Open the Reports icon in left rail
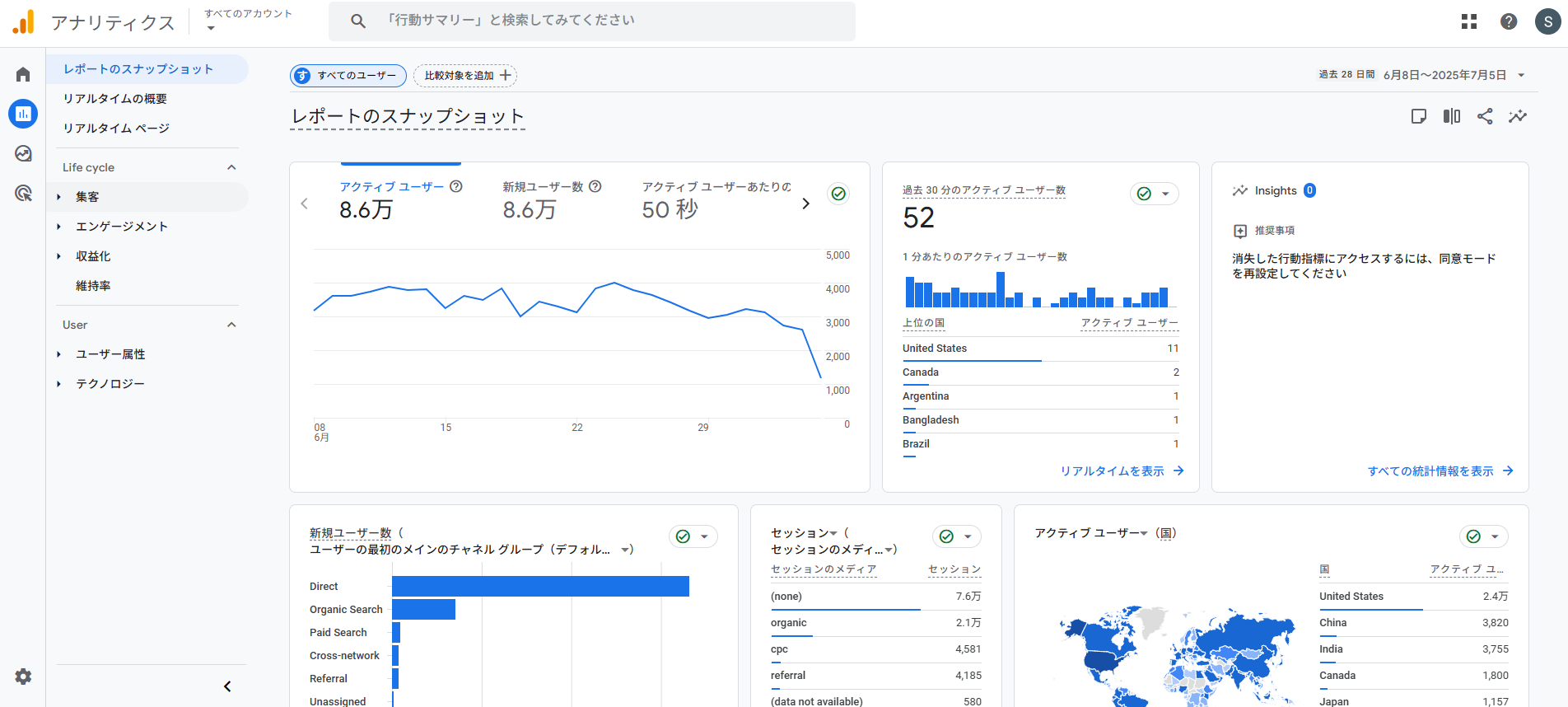The height and width of the screenshot is (707, 1568). point(23,114)
